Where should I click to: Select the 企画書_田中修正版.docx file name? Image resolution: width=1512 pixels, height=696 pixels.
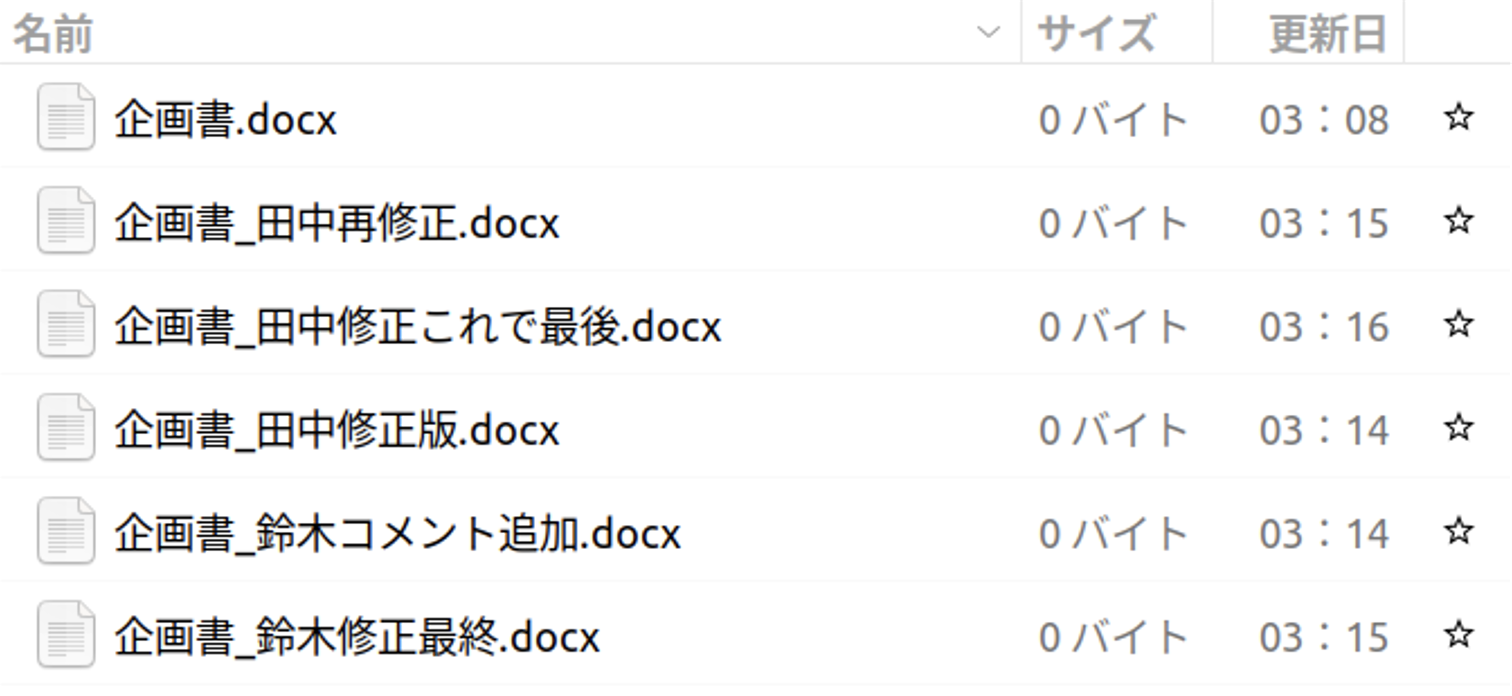pos(336,430)
